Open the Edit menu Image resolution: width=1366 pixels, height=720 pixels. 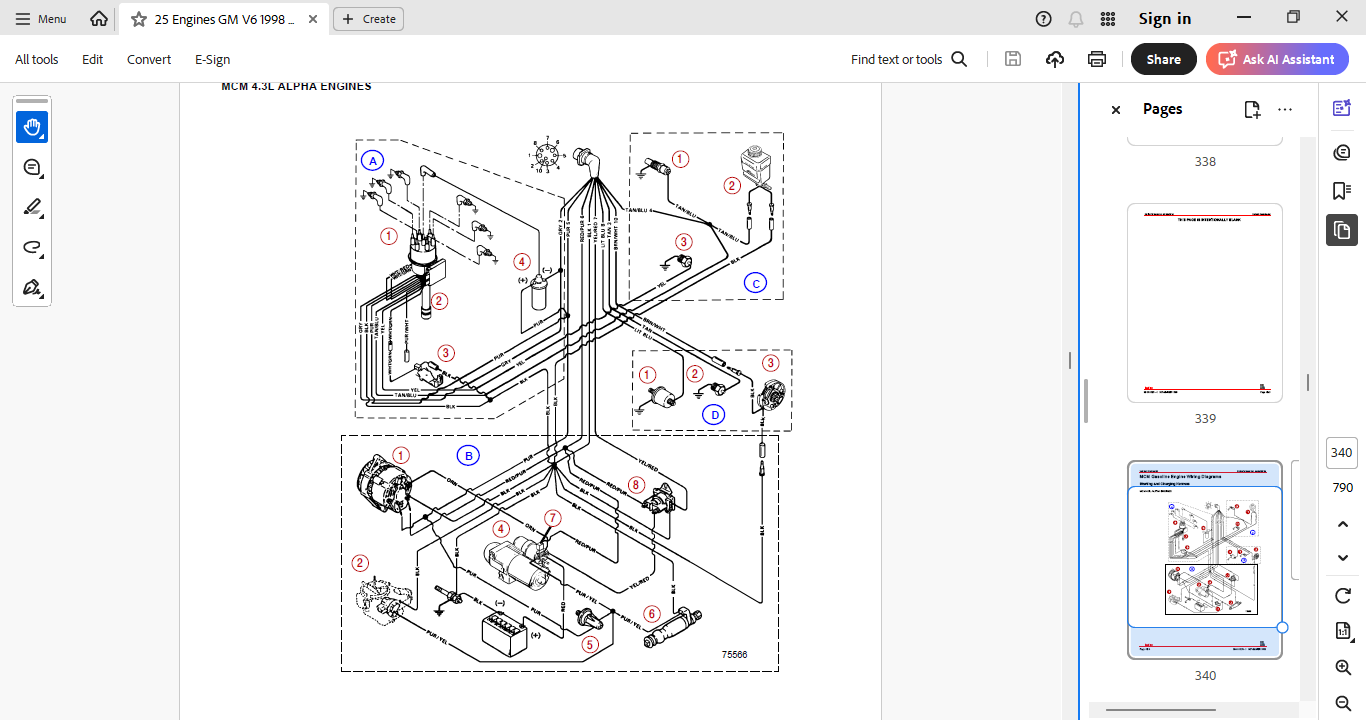[93, 59]
